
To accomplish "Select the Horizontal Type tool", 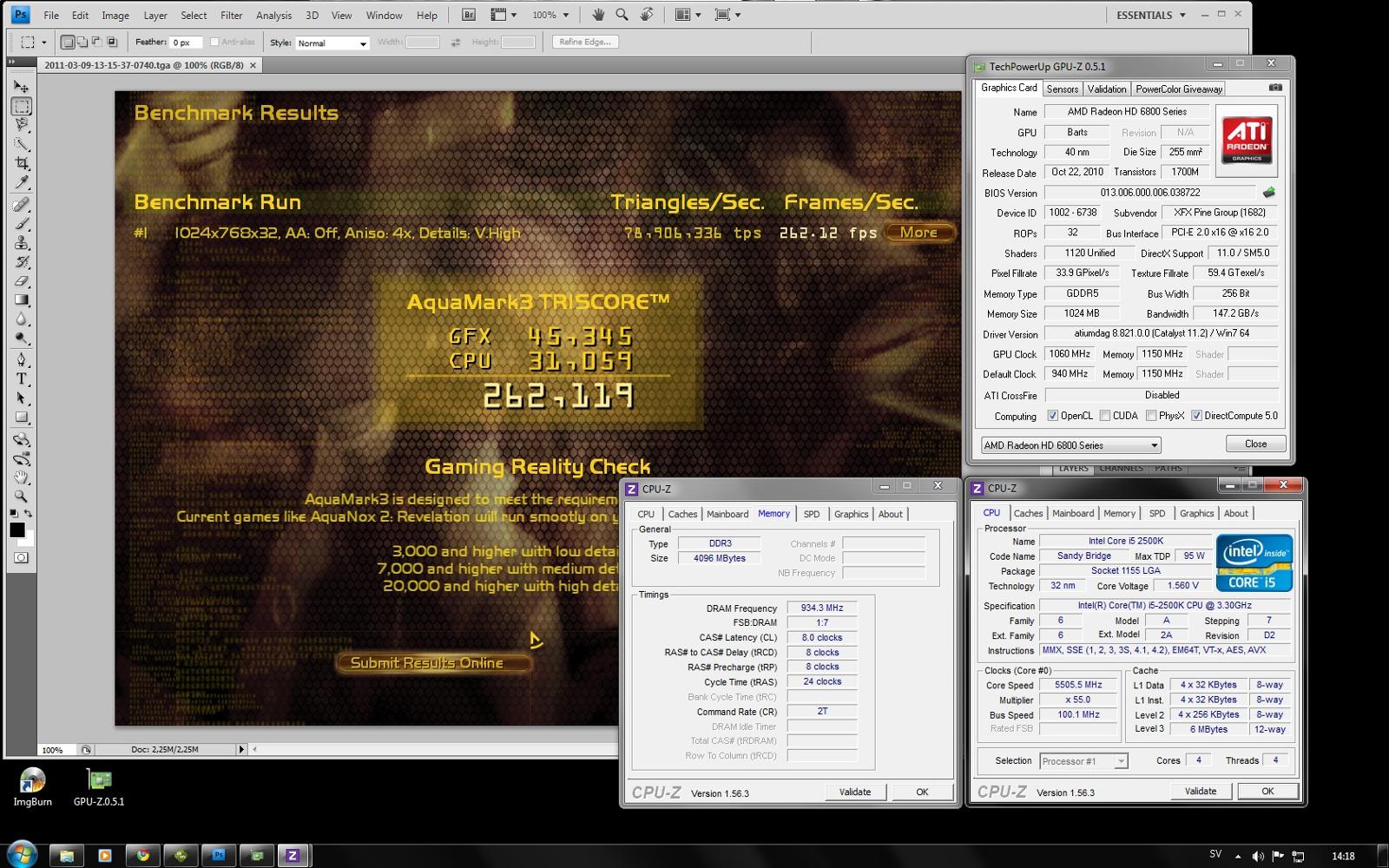I will click(x=22, y=379).
